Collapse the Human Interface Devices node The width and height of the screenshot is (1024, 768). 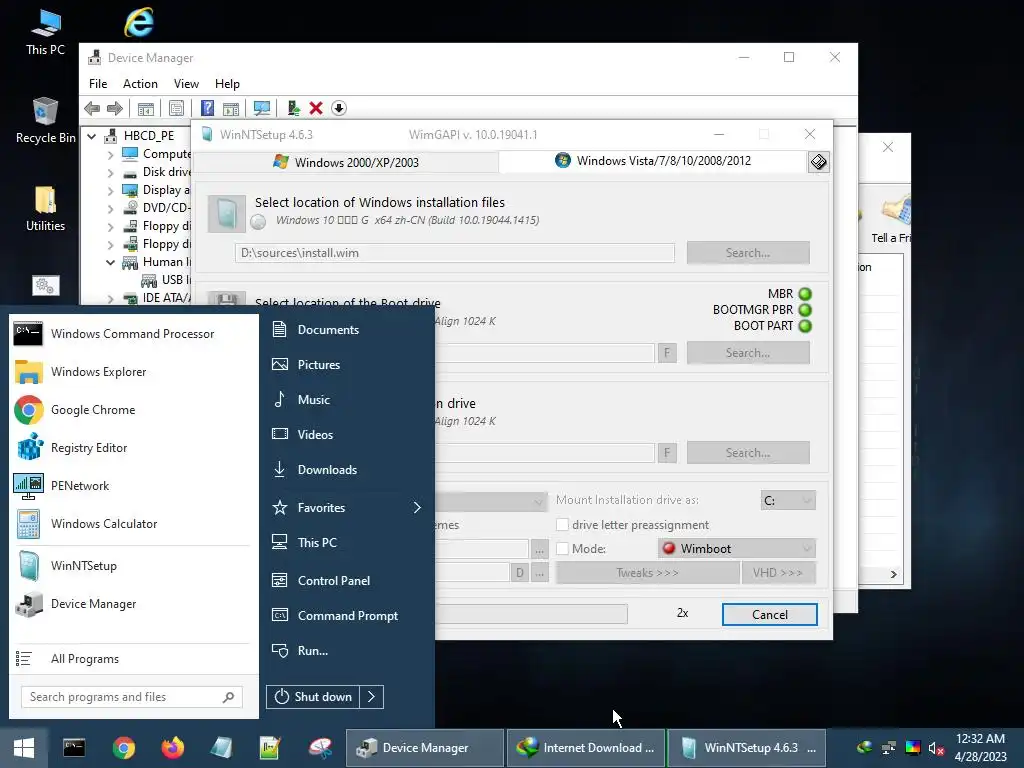110,263
